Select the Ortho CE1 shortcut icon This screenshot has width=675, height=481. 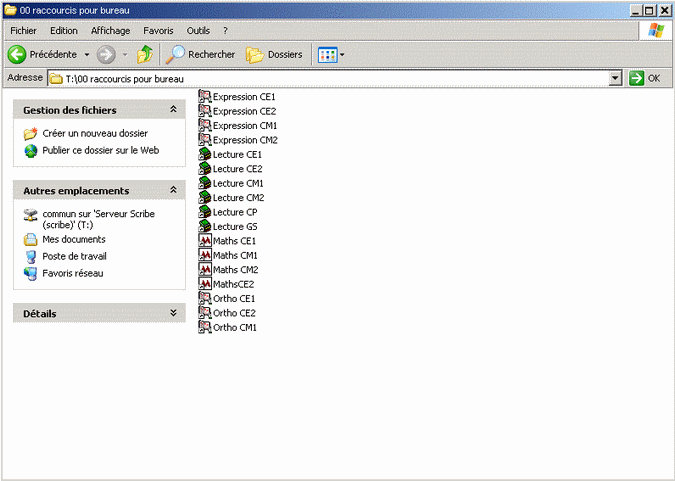(x=204, y=298)
